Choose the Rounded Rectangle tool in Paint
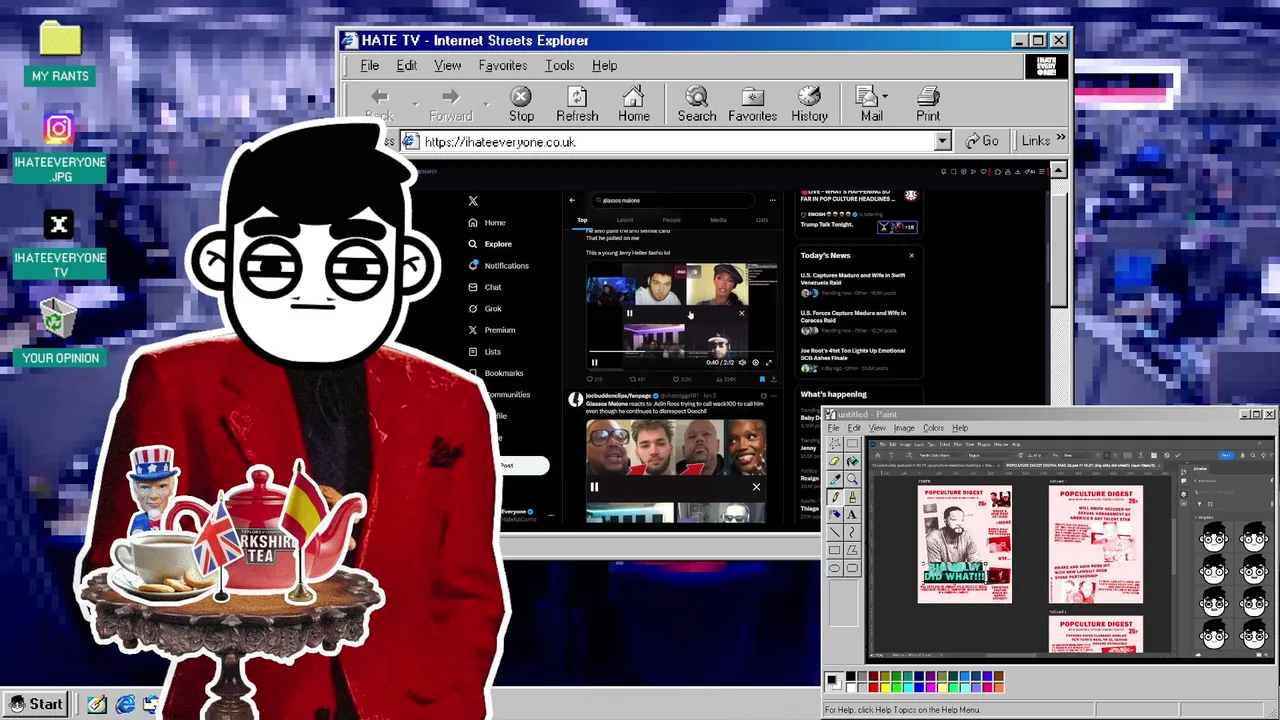 tap(853, 568)
